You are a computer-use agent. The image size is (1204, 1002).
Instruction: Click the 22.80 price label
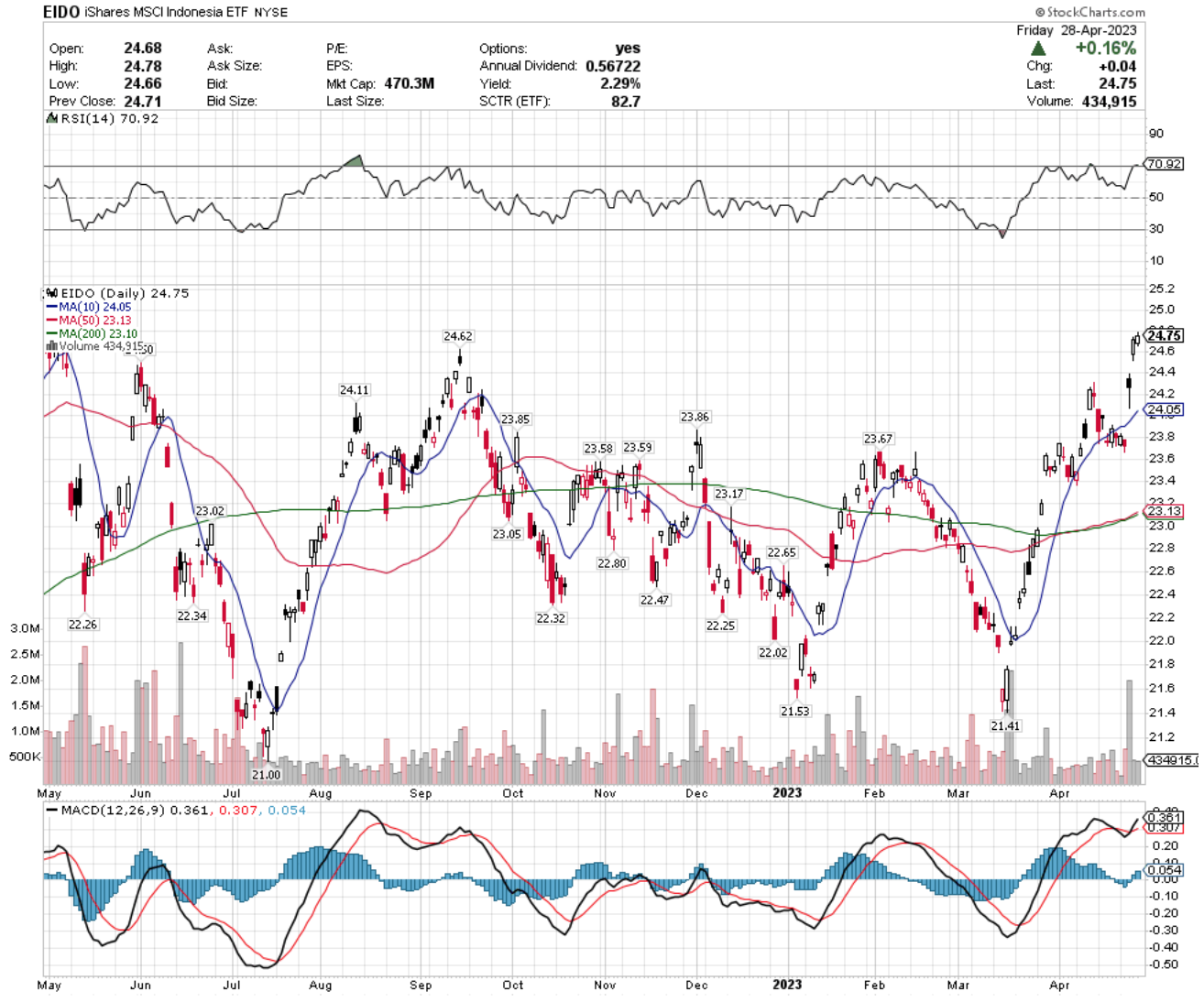pyautogui.click(x=612, y=563)
